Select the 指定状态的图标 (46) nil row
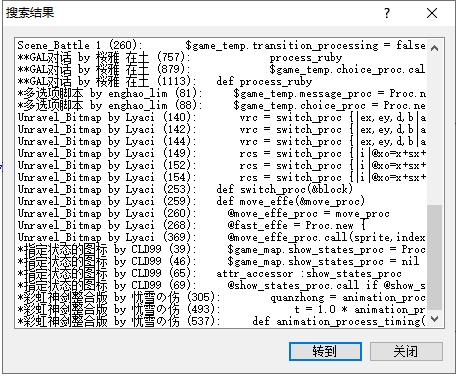 pos(221,261)
